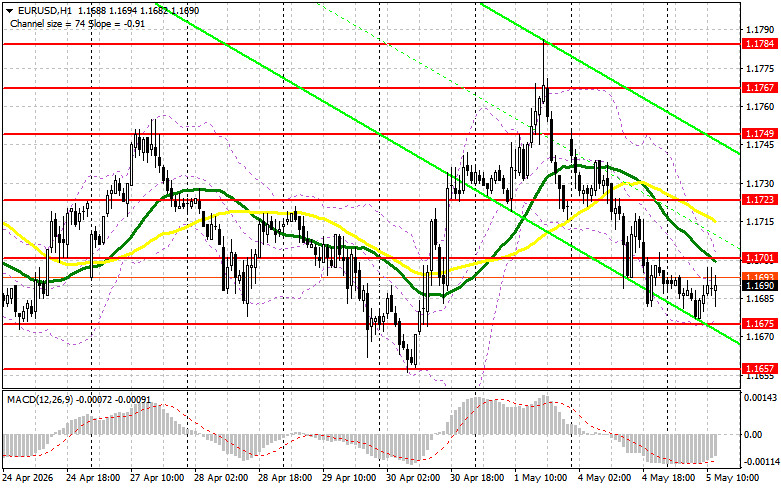Screen dimensions: 781x489
Task: Open the chart menu triangle beside EURUSD,H1
Action: (x=10, y=10)
